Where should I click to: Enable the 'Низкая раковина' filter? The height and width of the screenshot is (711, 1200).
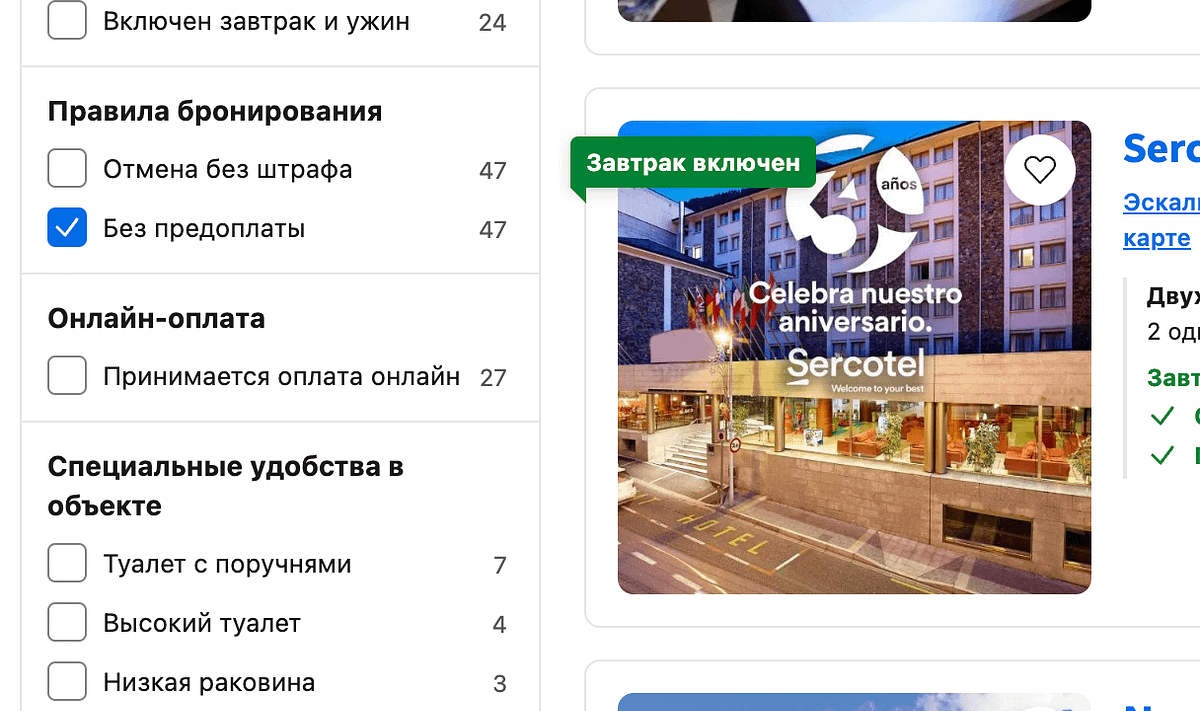66,681
